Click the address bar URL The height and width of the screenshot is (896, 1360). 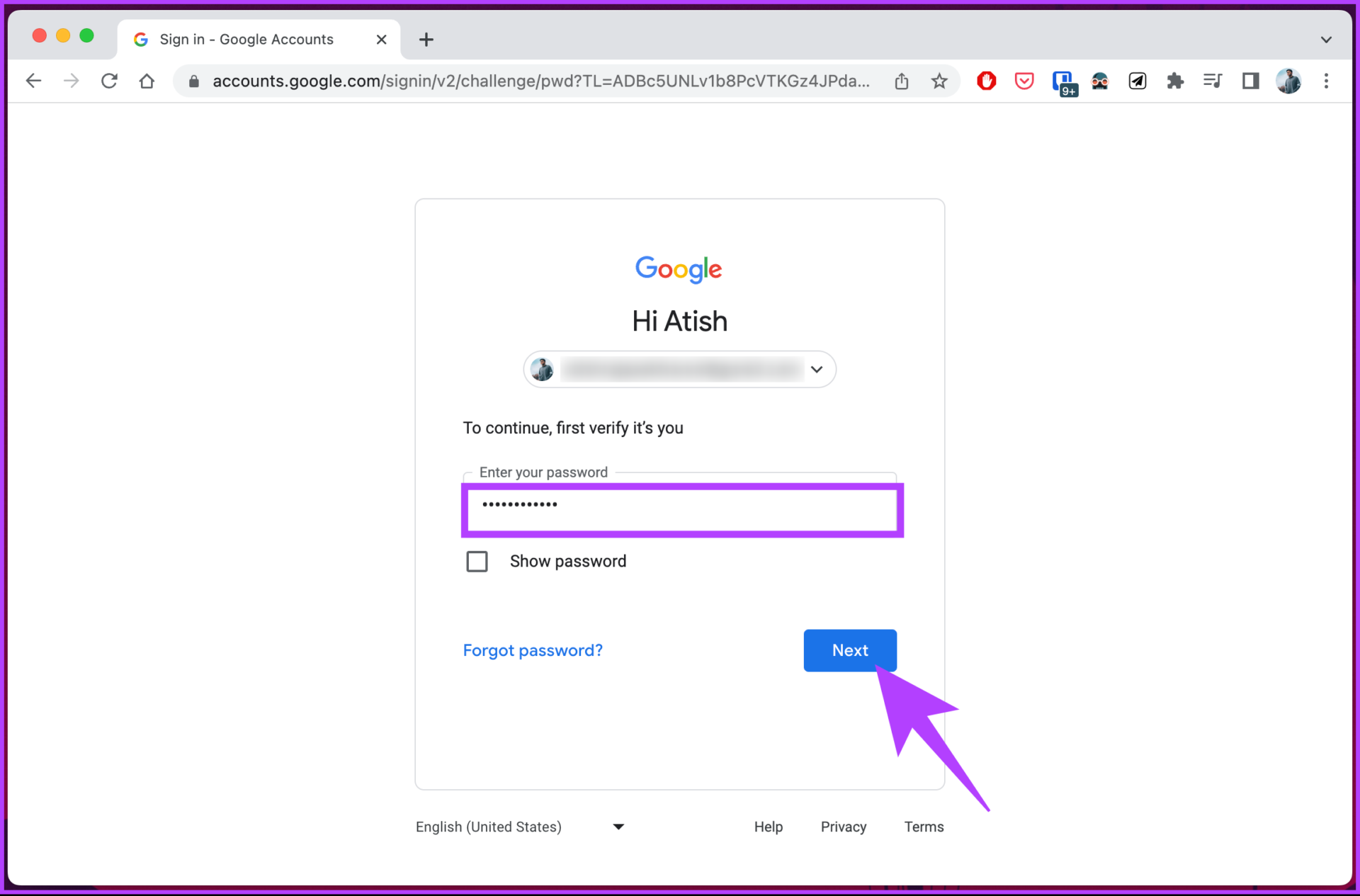pyautogui.click(x=541, y=81)
